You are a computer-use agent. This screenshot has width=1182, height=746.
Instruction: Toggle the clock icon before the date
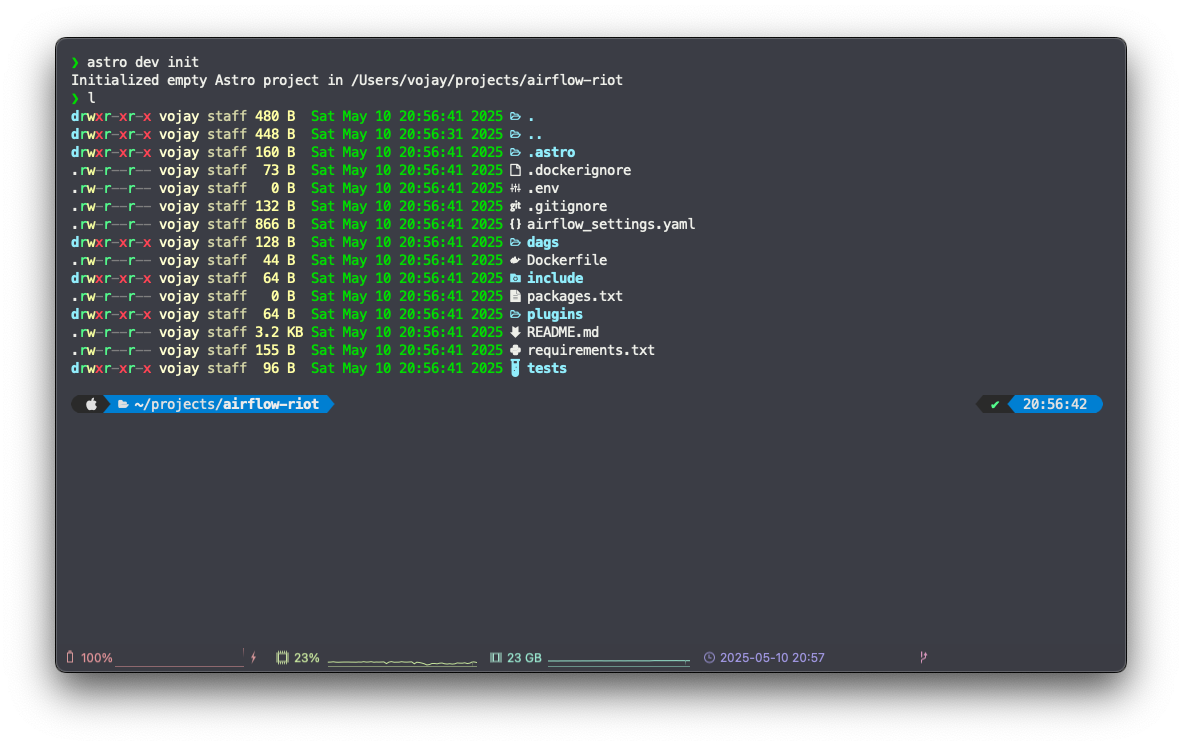709,657
